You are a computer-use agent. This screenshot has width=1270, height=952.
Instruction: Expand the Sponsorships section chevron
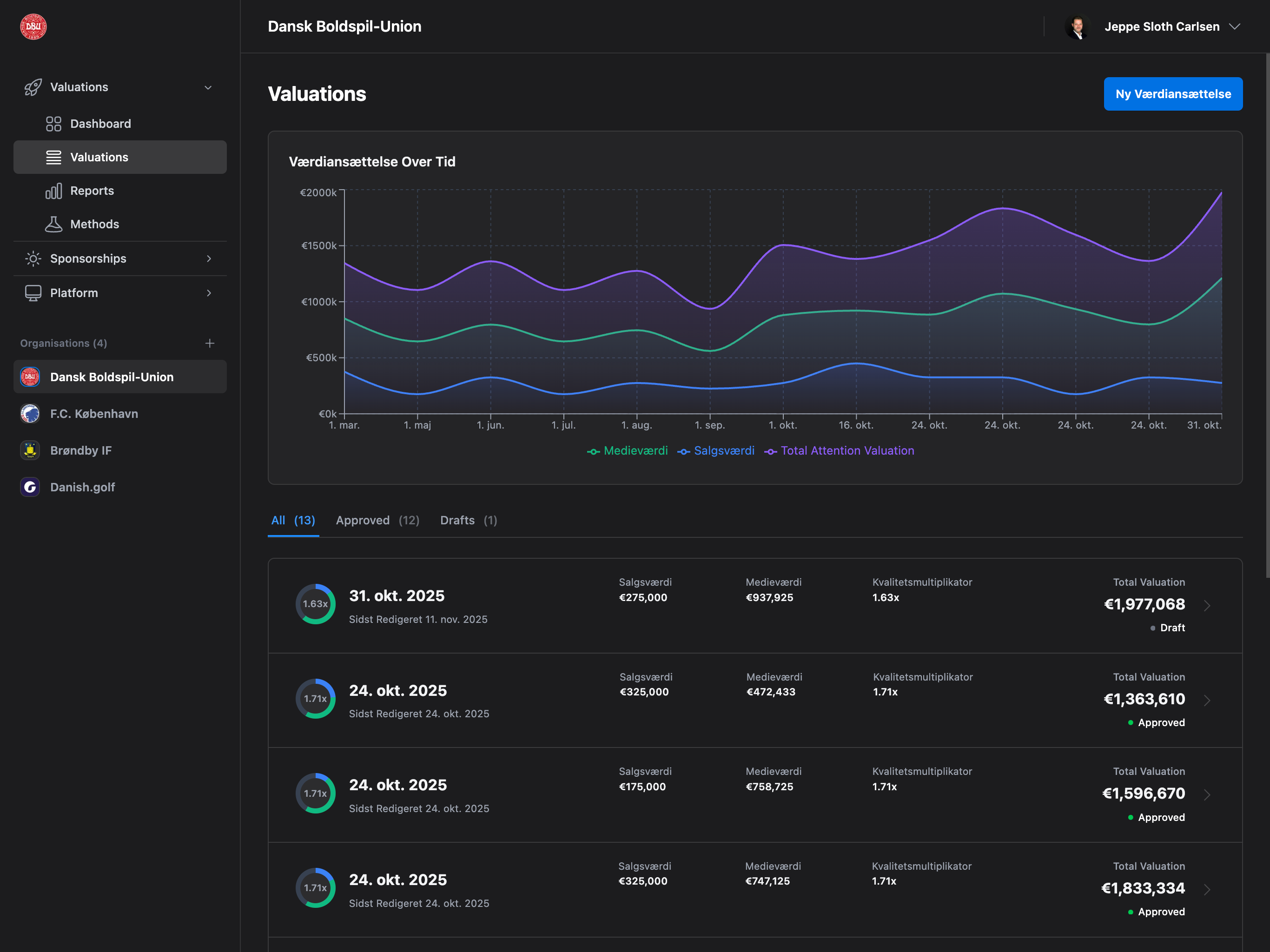point(208,258)
